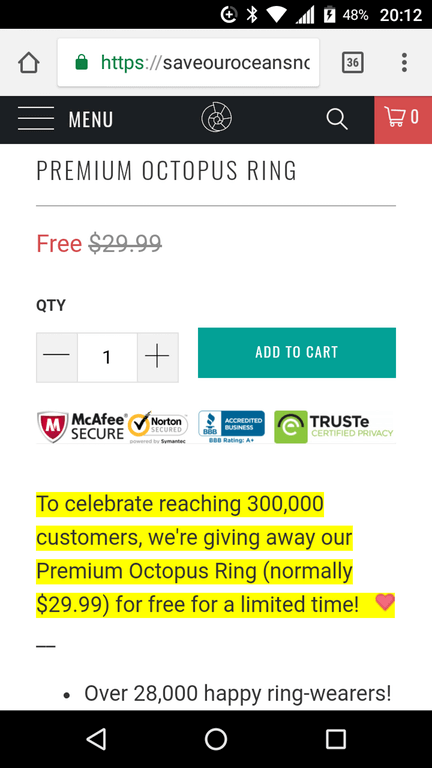
Task: Open the hamburger MENU
Action: (36, 119)
